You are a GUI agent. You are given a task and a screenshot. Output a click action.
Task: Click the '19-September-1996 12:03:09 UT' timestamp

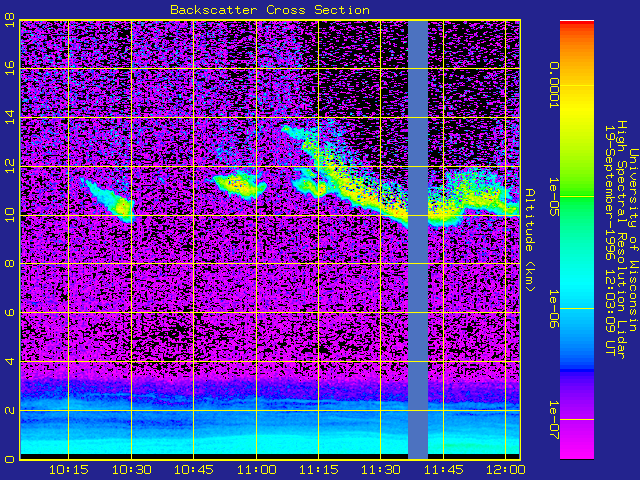pos(609,240)
